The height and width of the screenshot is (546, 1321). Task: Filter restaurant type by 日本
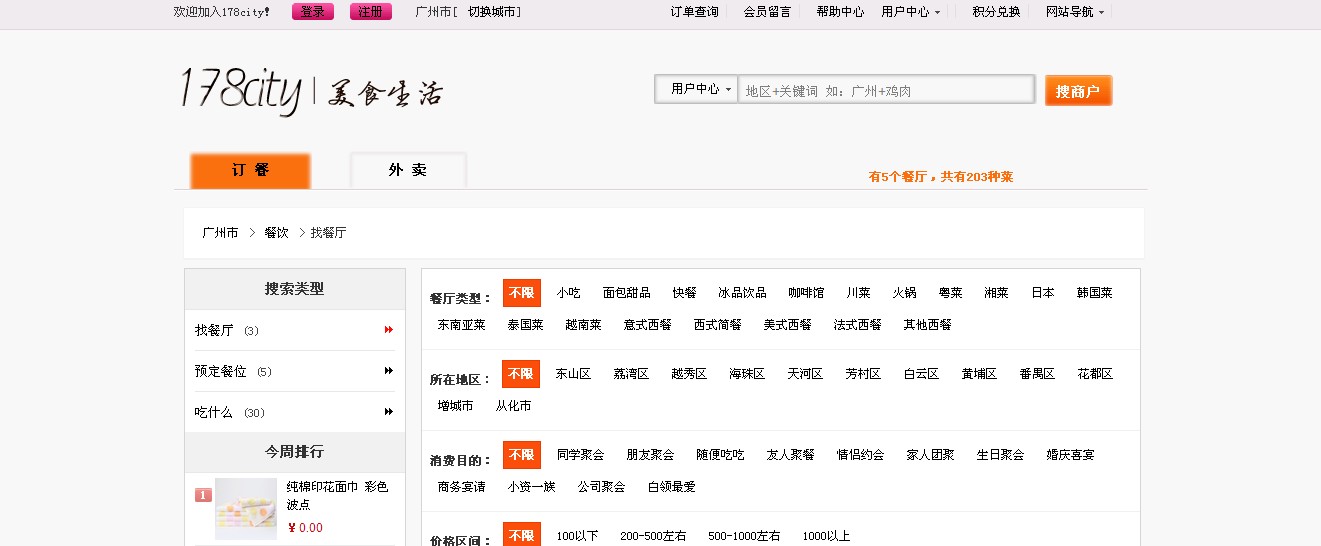tap(1042, 293)
